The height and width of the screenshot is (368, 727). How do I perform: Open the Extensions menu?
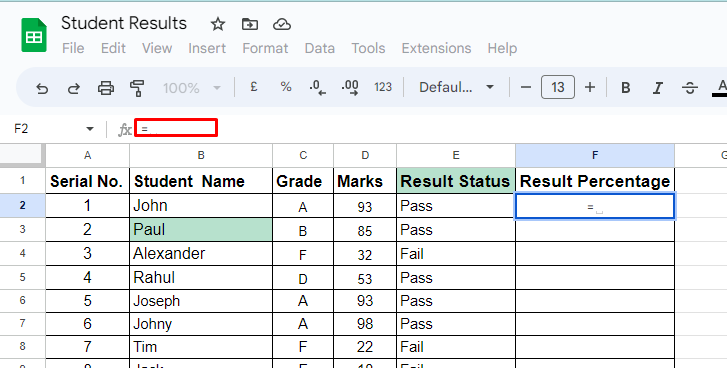(436, 48)
